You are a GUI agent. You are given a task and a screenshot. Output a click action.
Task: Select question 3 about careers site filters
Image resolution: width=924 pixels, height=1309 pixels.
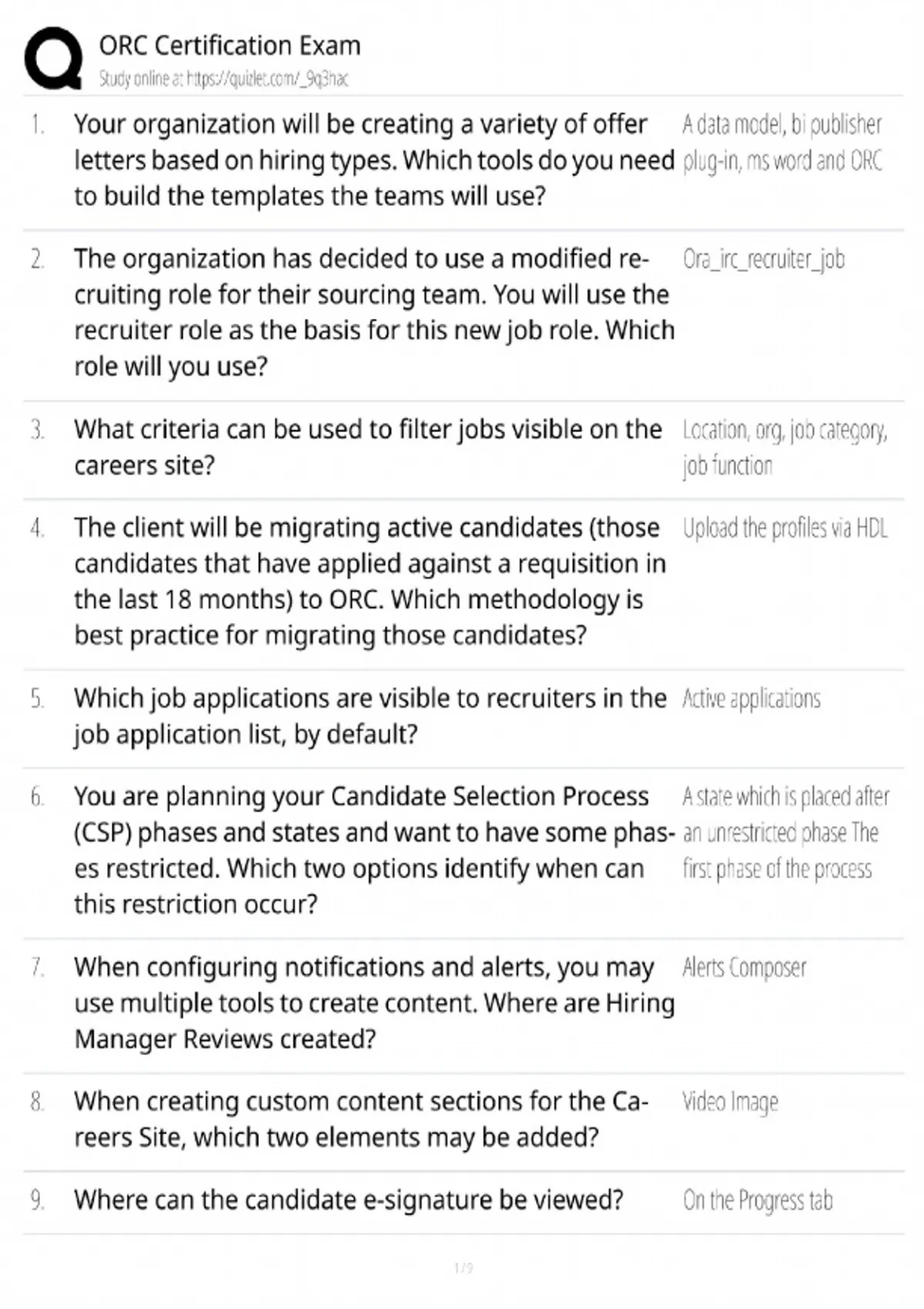click(x=368, y=447)
